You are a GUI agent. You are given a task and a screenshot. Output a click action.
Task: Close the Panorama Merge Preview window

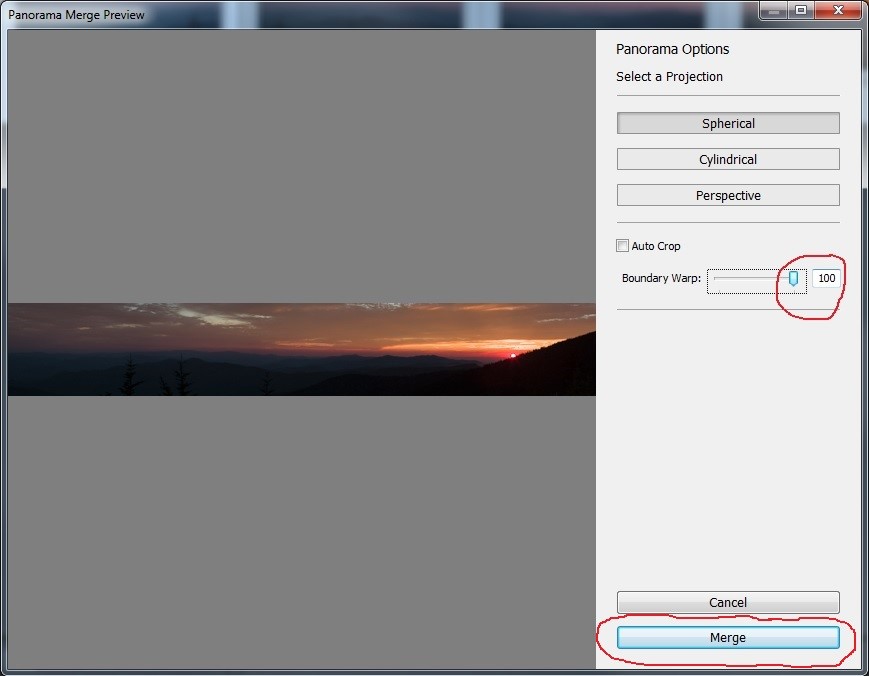[836, 10]
